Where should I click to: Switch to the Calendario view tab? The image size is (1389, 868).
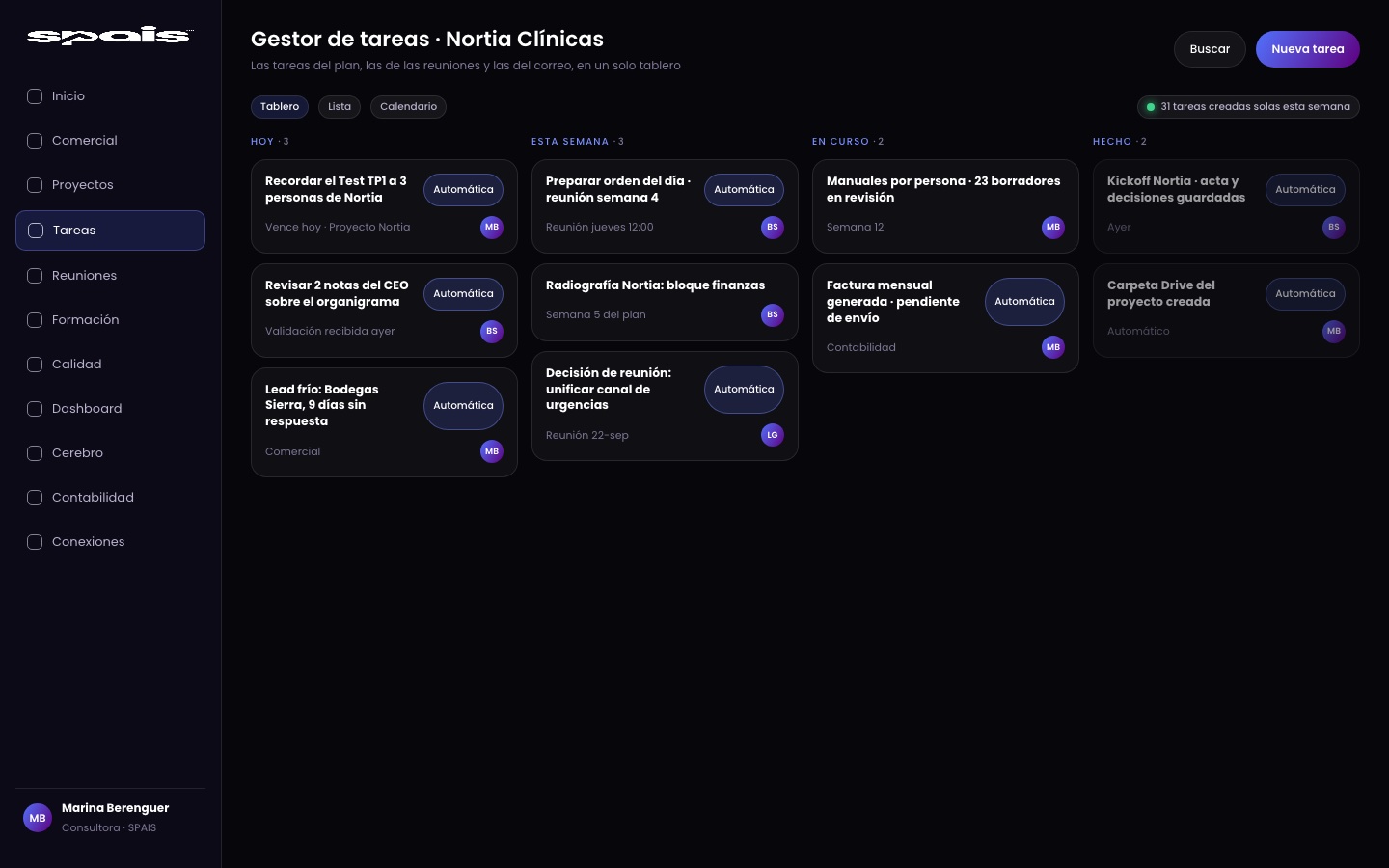tap(408, 107)
